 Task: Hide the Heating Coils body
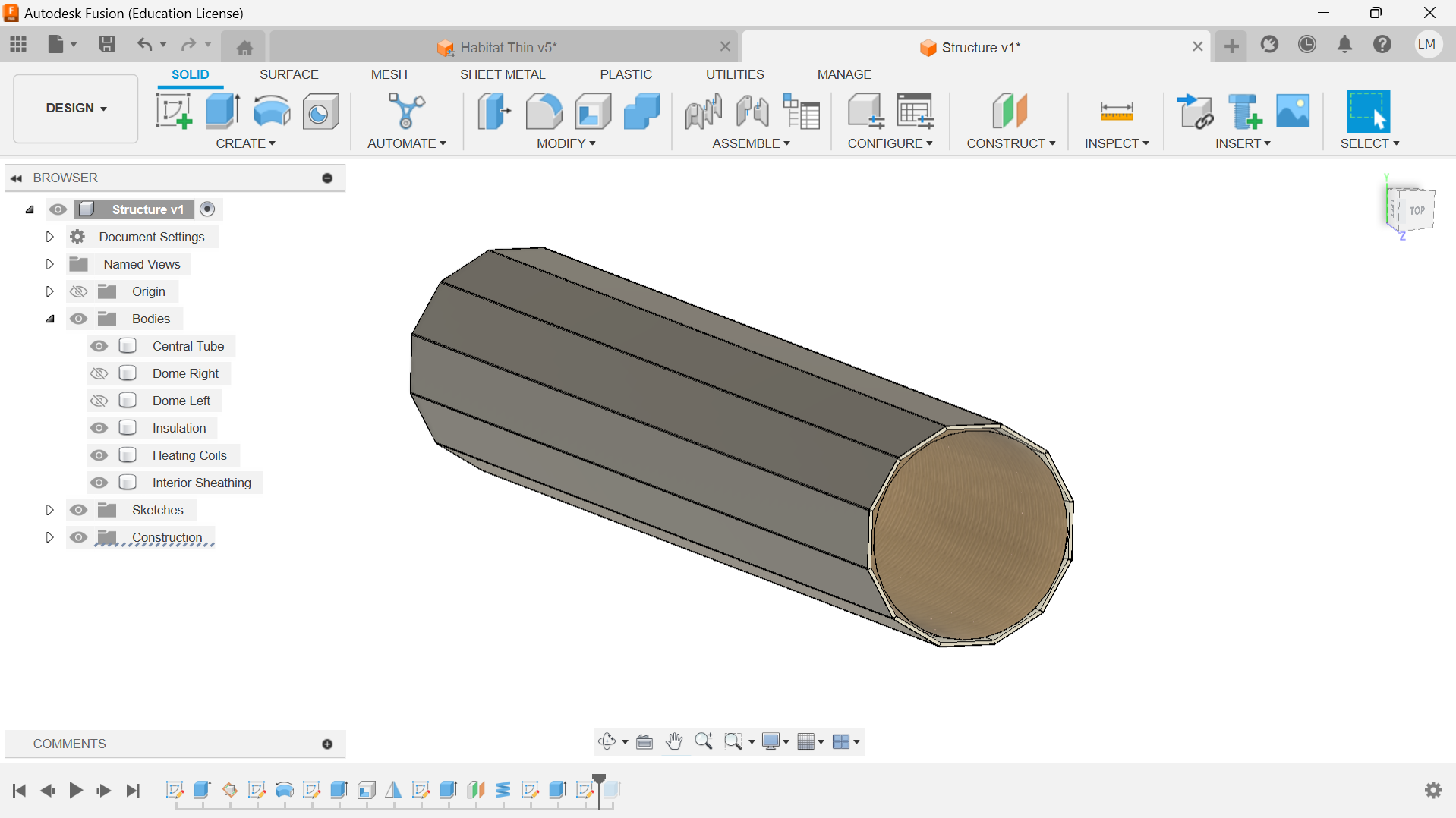point(99,455)
